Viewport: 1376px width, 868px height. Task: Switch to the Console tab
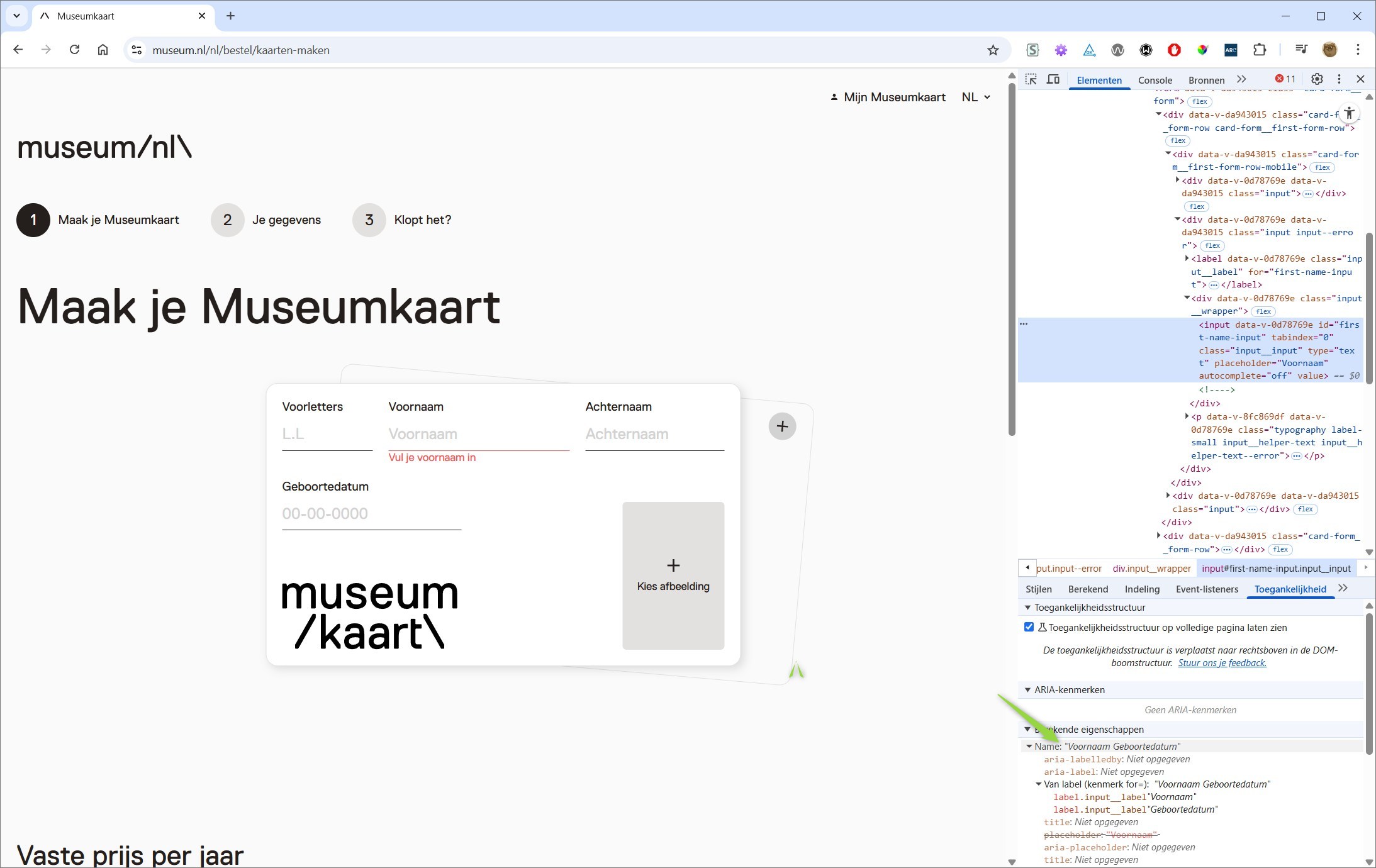pos(1155,80)
